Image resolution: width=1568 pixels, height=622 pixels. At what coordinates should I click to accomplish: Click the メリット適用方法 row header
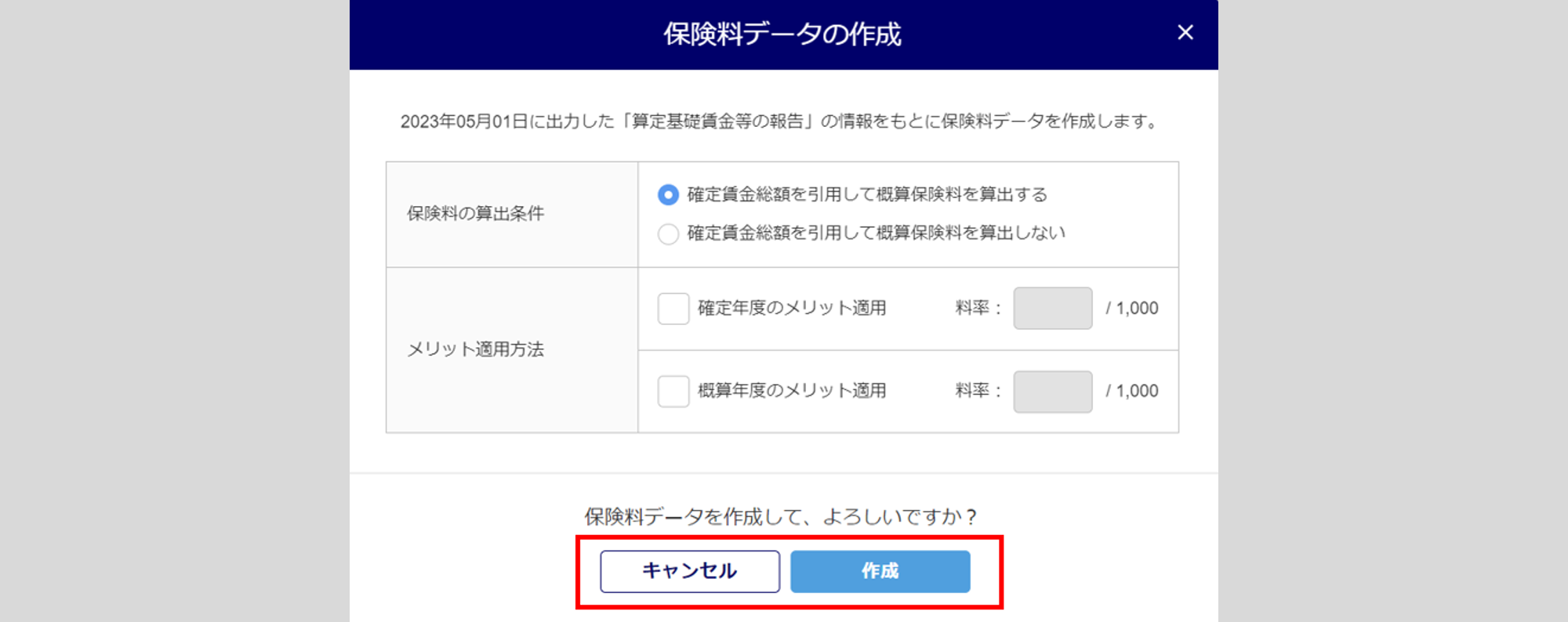click(475, 349)
